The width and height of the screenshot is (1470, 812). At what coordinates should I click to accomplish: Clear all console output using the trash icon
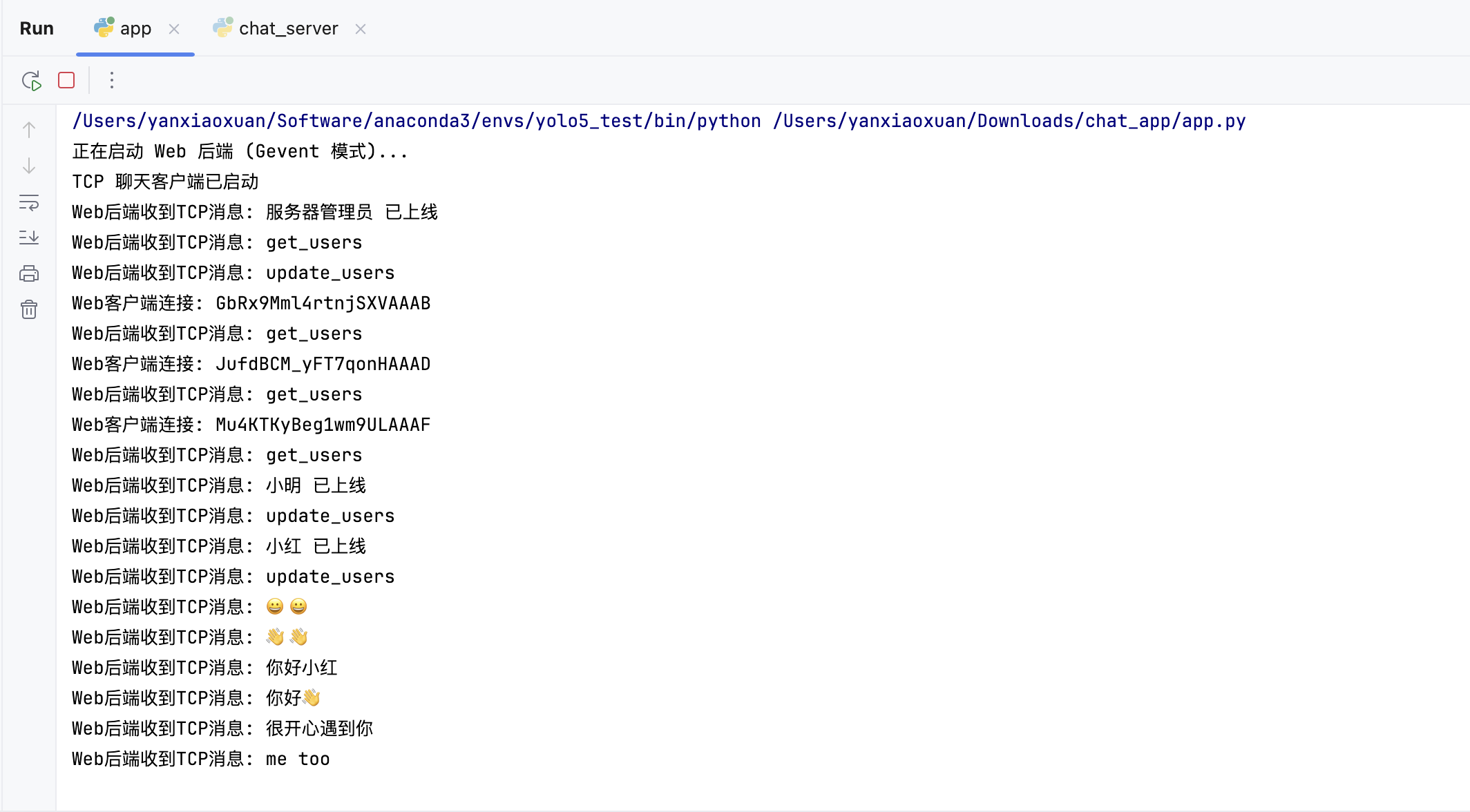[28, 309]
